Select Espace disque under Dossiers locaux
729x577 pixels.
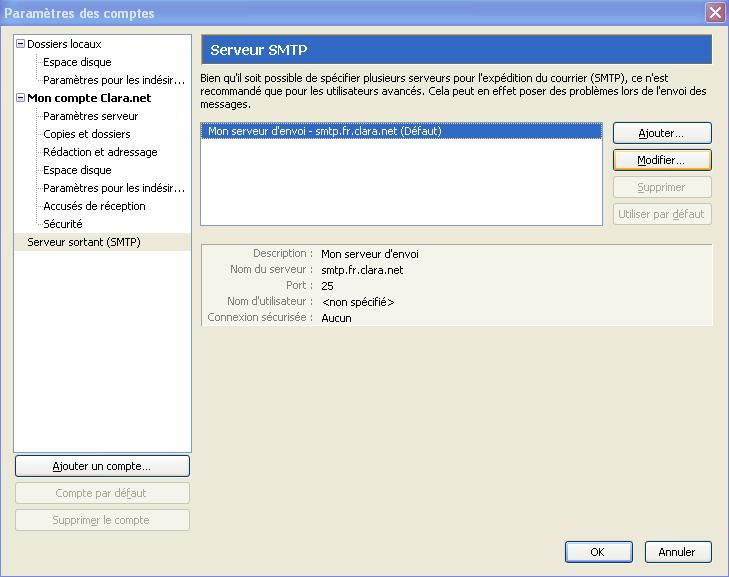coord(77,62)
